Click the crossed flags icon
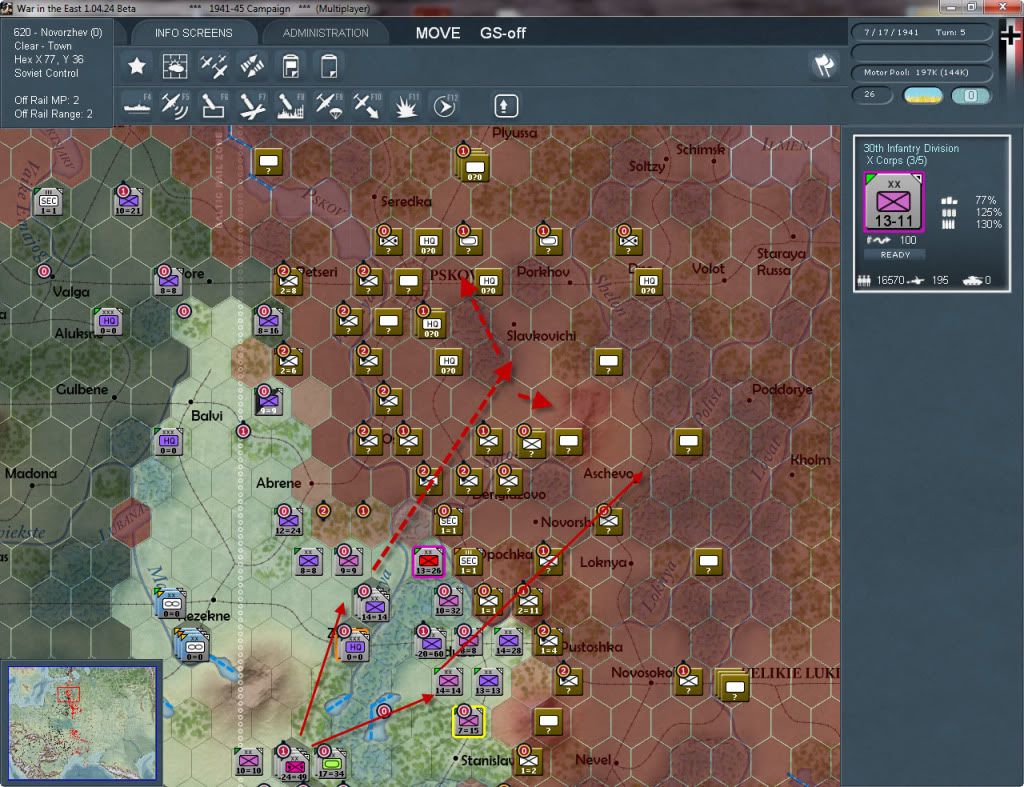This screenshot has width=1024, height=787. (x=824, y=65)
